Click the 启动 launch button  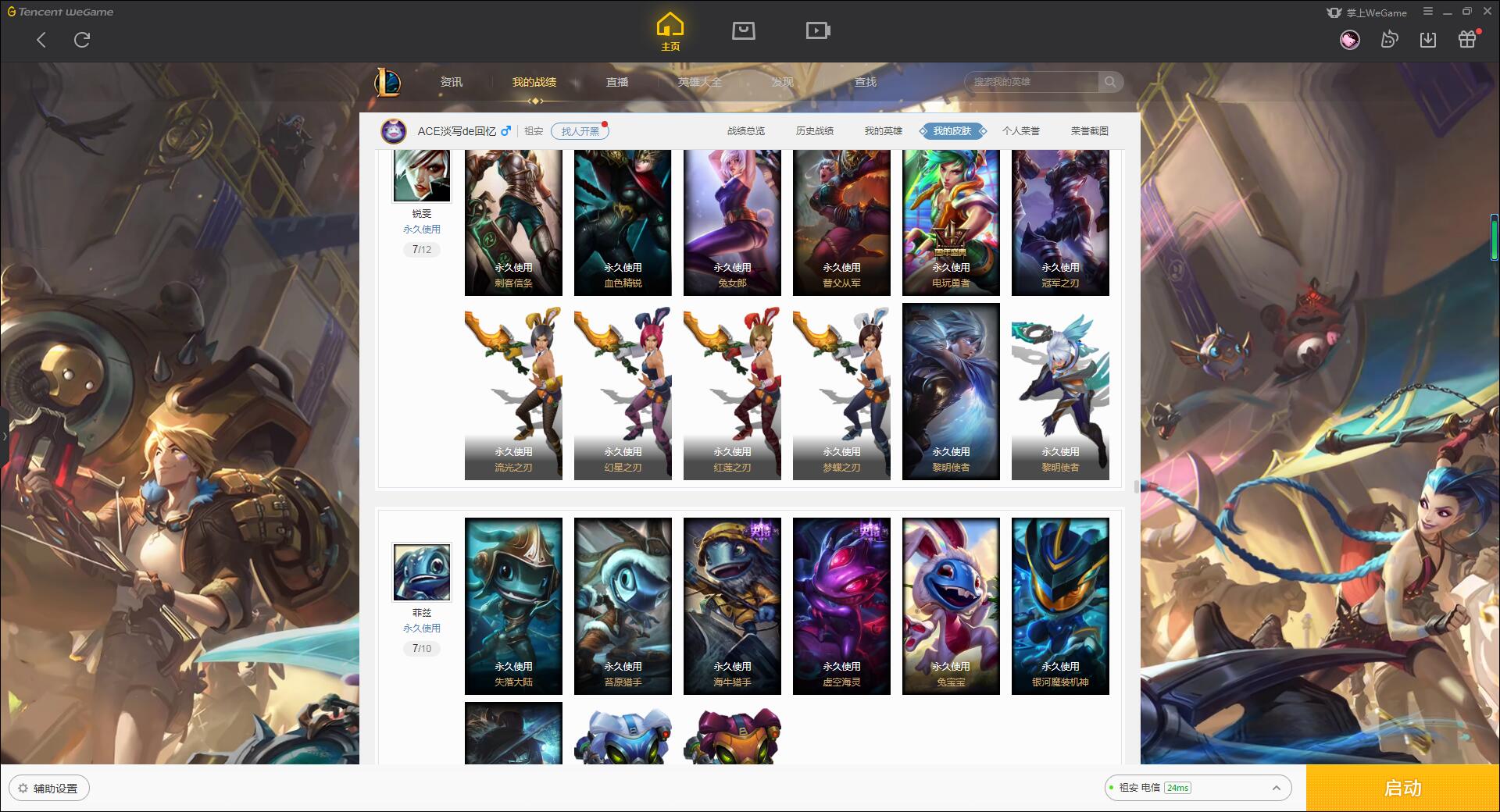[x=1402, y=788]
